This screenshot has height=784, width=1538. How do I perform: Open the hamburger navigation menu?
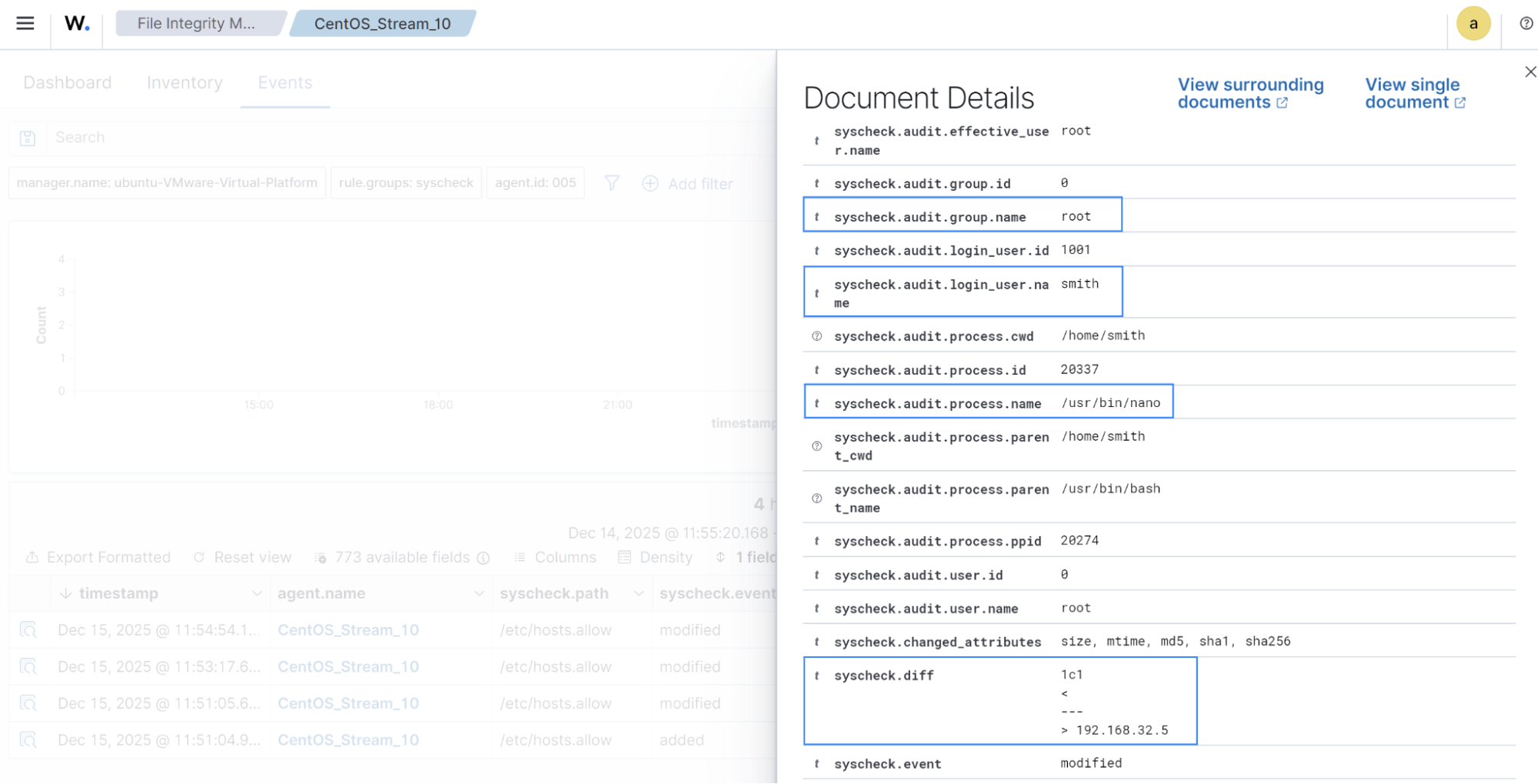25,23
